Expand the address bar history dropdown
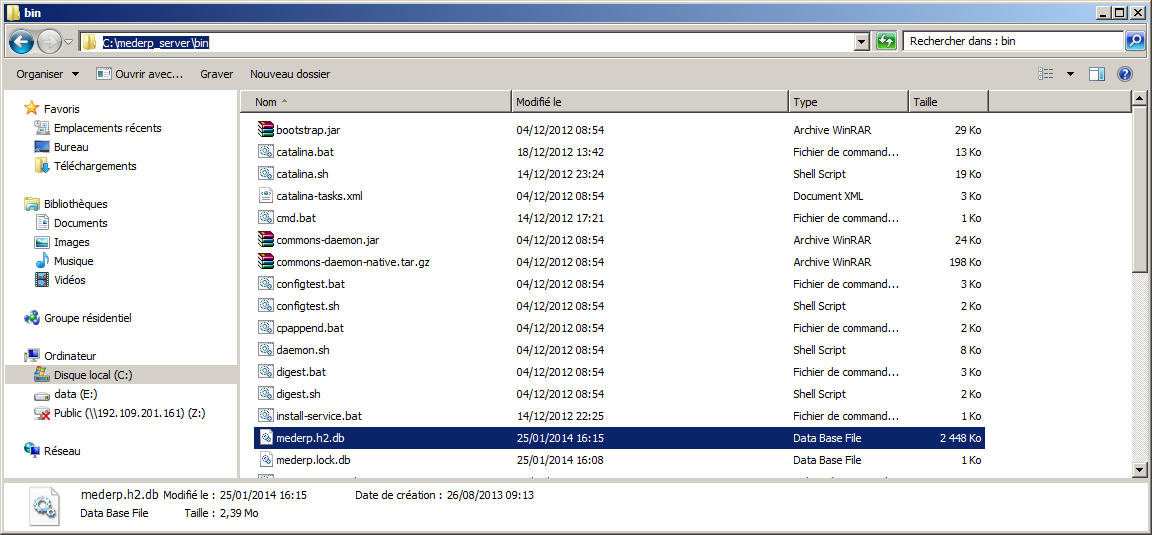This screenshot has width=1152, height=535. [862, 43]
